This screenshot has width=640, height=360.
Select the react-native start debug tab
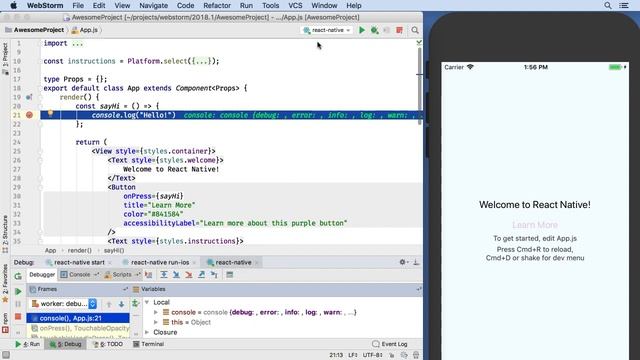(x=80, y=262)
